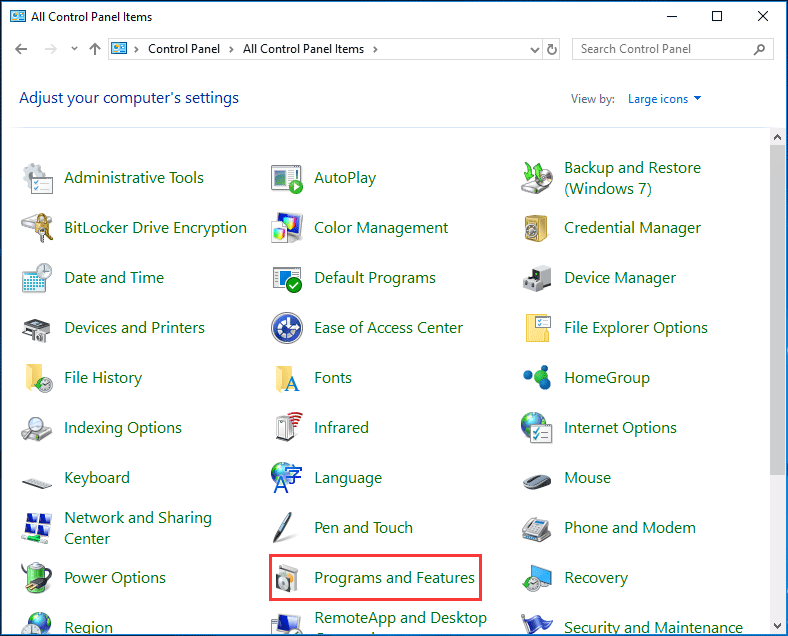Expand the Recent locations arrow beside Forward
The width and height of the screenshot is (788, 636).
pyautogui.click(x=74, y=49)
